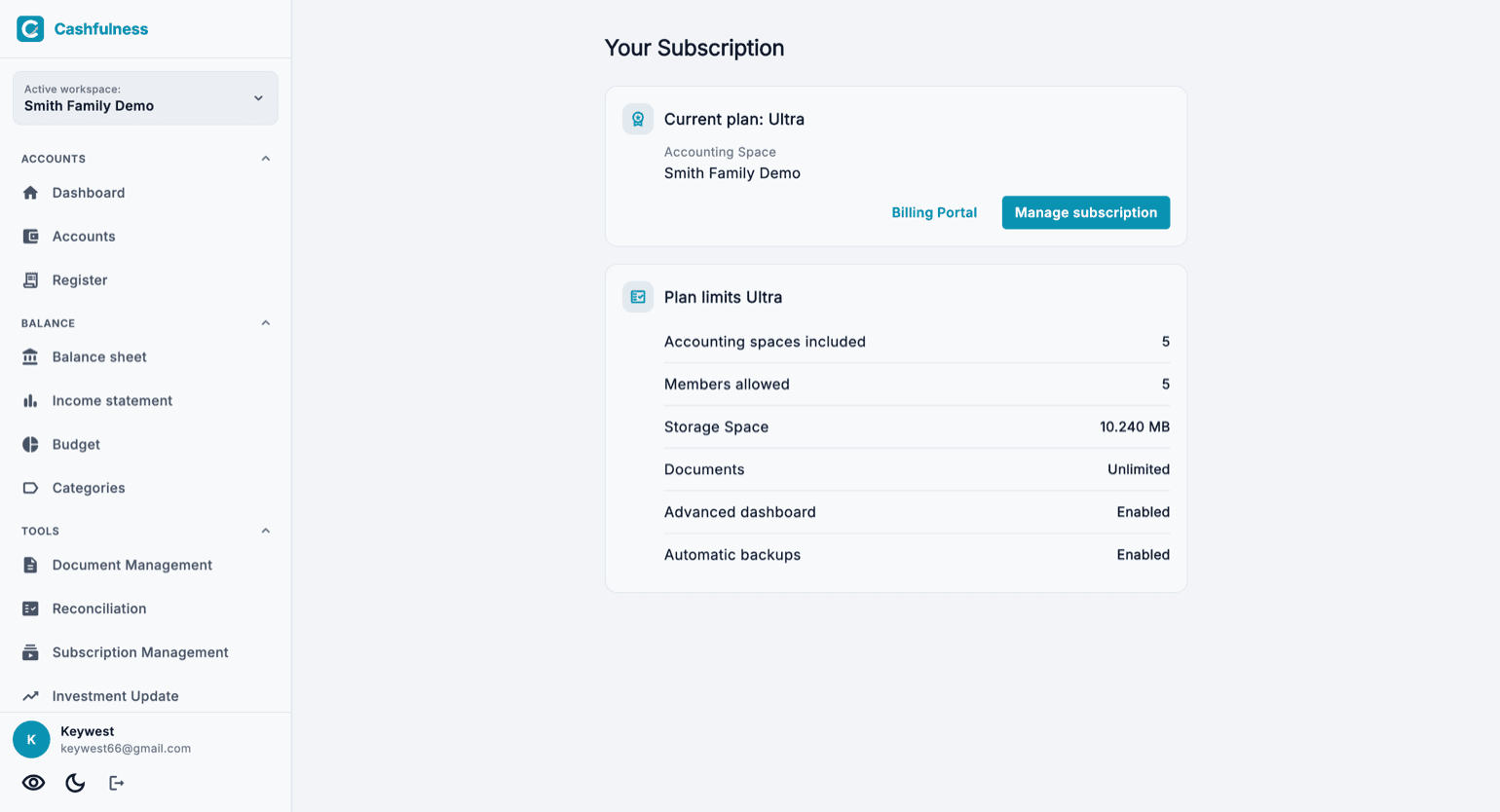Screen dimensions: 1500x812
Task: Click the Subscription Management icon
Action: tap(30, 652)
